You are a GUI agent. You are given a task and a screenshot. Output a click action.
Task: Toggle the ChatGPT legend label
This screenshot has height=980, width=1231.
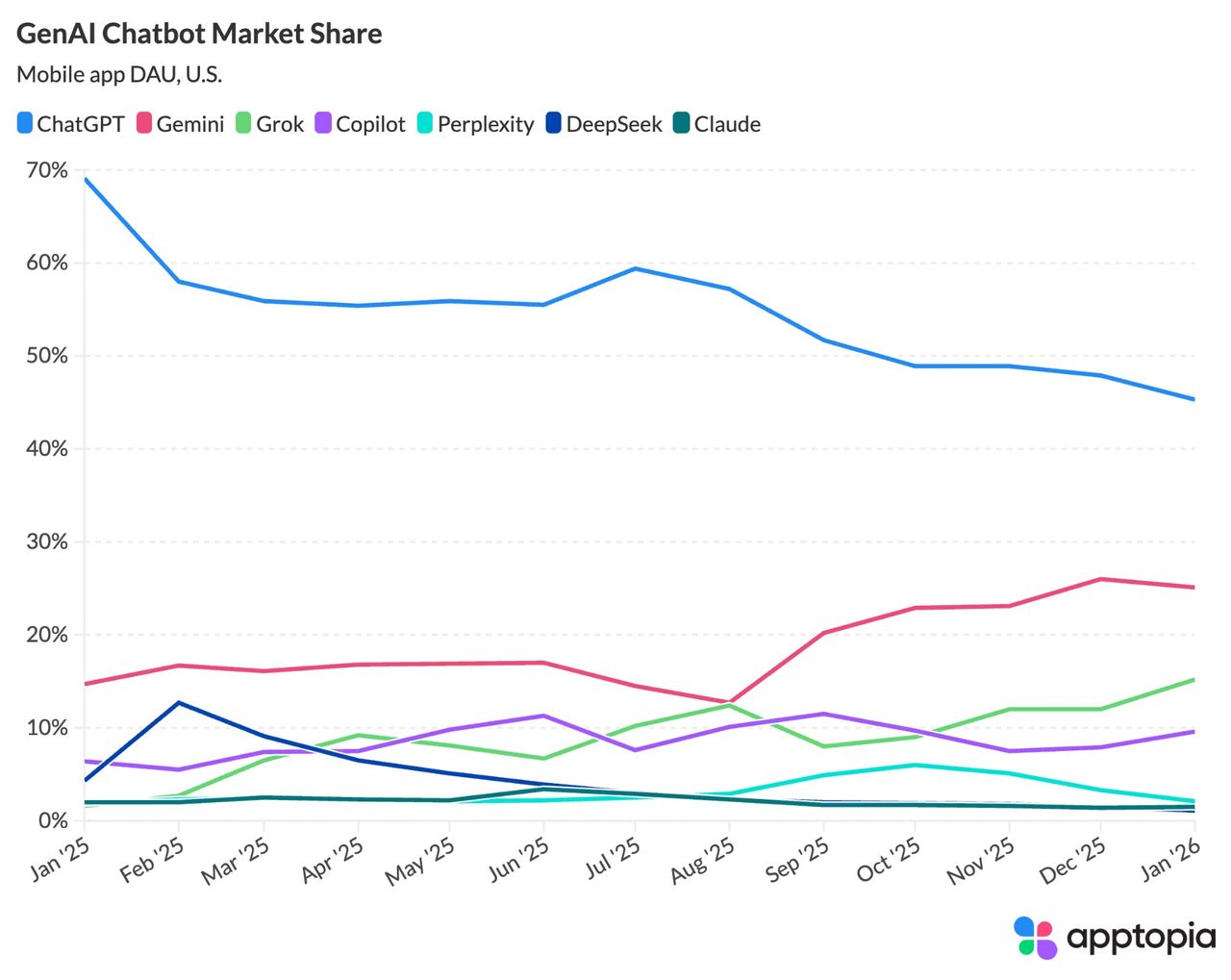[x=81, y=124]
